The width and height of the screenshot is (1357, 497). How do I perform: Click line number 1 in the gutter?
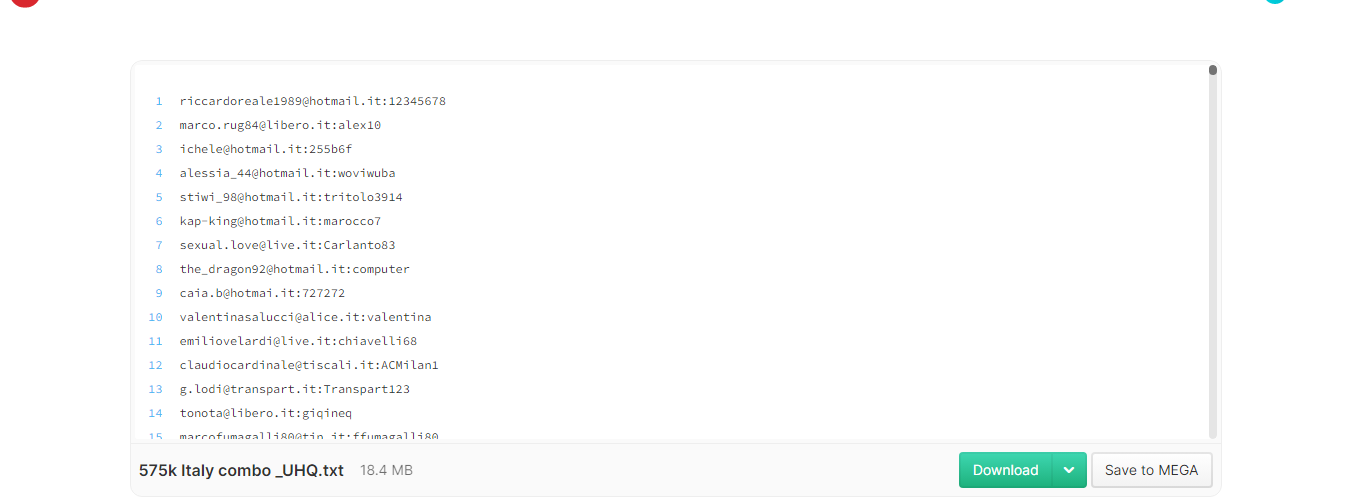click(158, 101)
